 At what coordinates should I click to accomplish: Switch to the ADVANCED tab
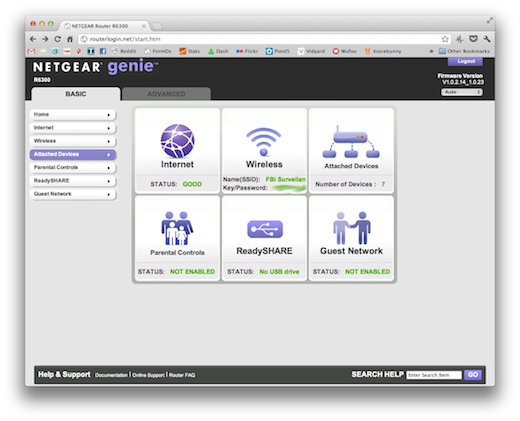pyautogui.click(x=166, y=94)
